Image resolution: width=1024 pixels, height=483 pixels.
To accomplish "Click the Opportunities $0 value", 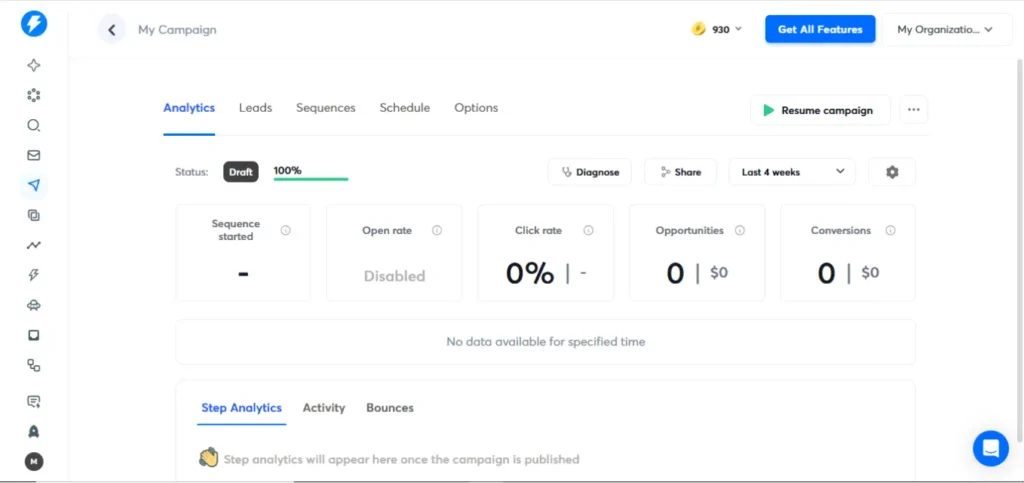I will (719, 273).
